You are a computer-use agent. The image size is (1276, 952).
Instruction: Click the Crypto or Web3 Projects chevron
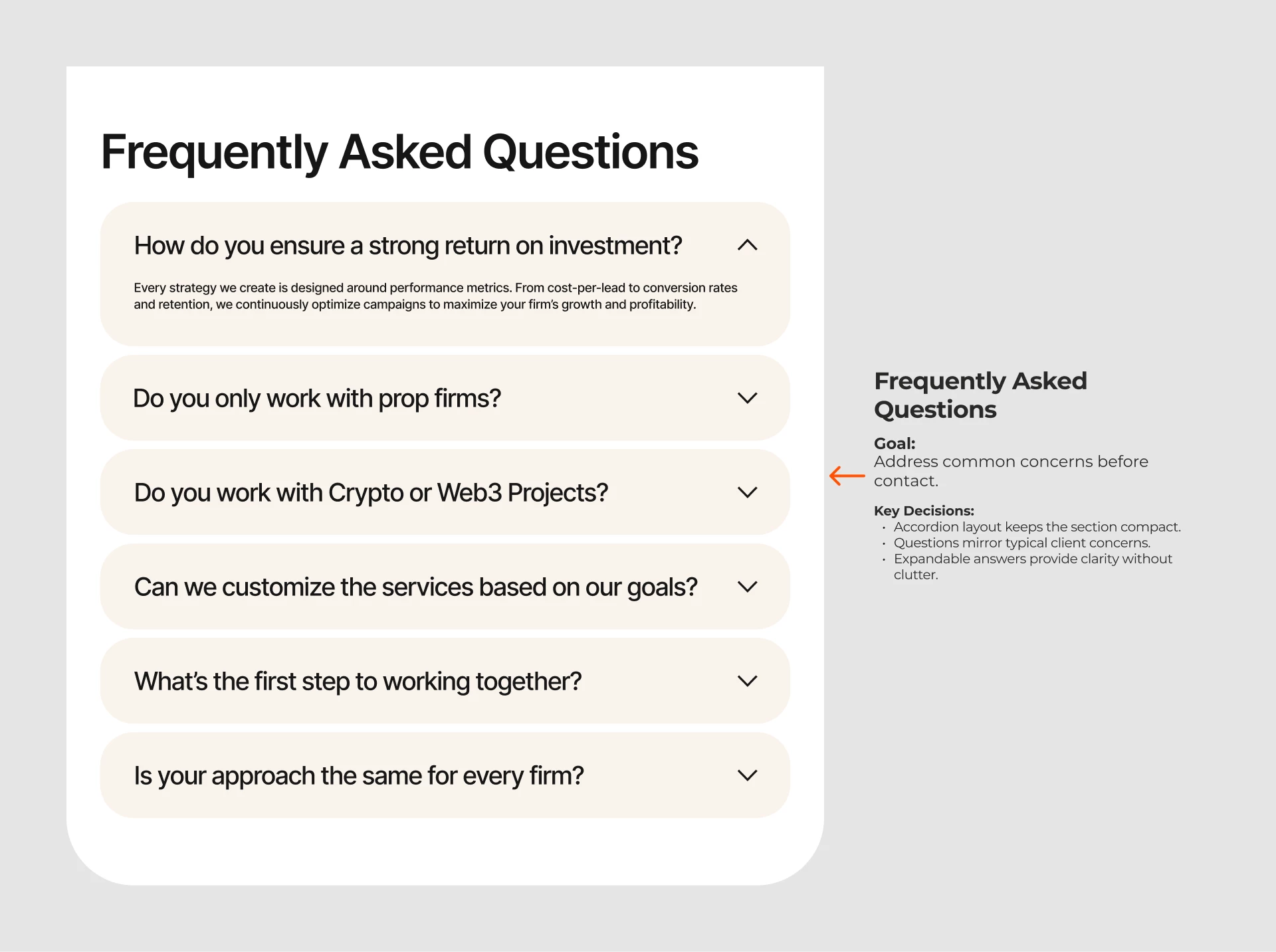point(747,492)
